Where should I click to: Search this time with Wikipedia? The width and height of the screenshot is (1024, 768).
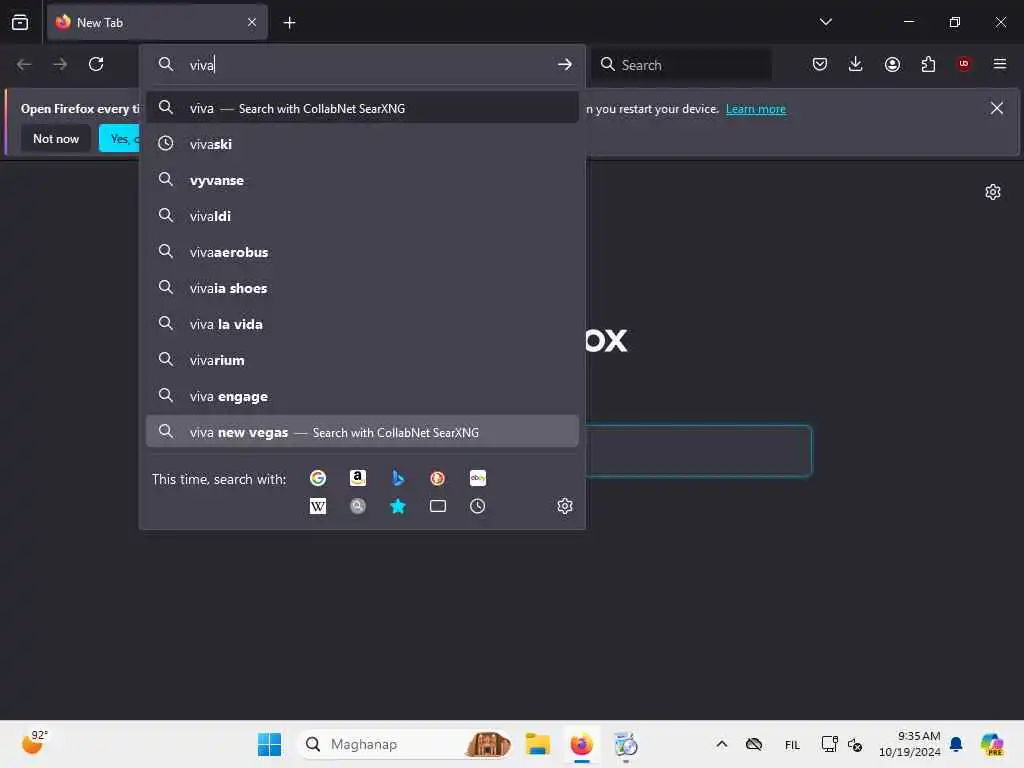pyautogui.click(x=318, y=506)
